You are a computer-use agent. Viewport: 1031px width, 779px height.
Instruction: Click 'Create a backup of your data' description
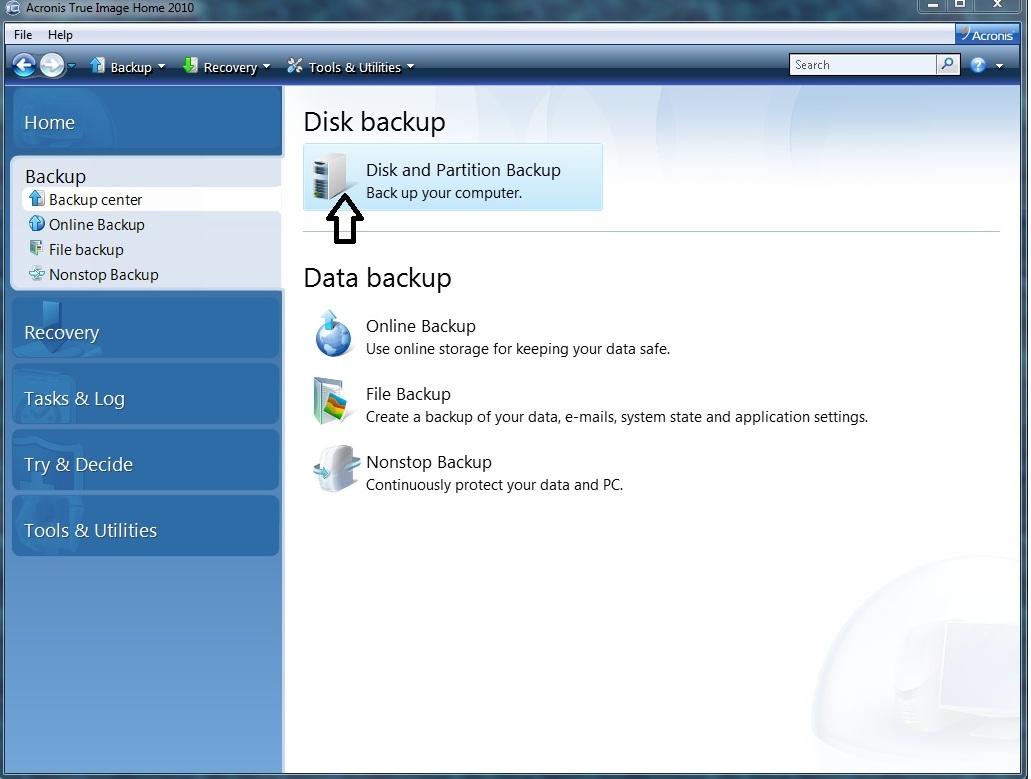[617, 417]
